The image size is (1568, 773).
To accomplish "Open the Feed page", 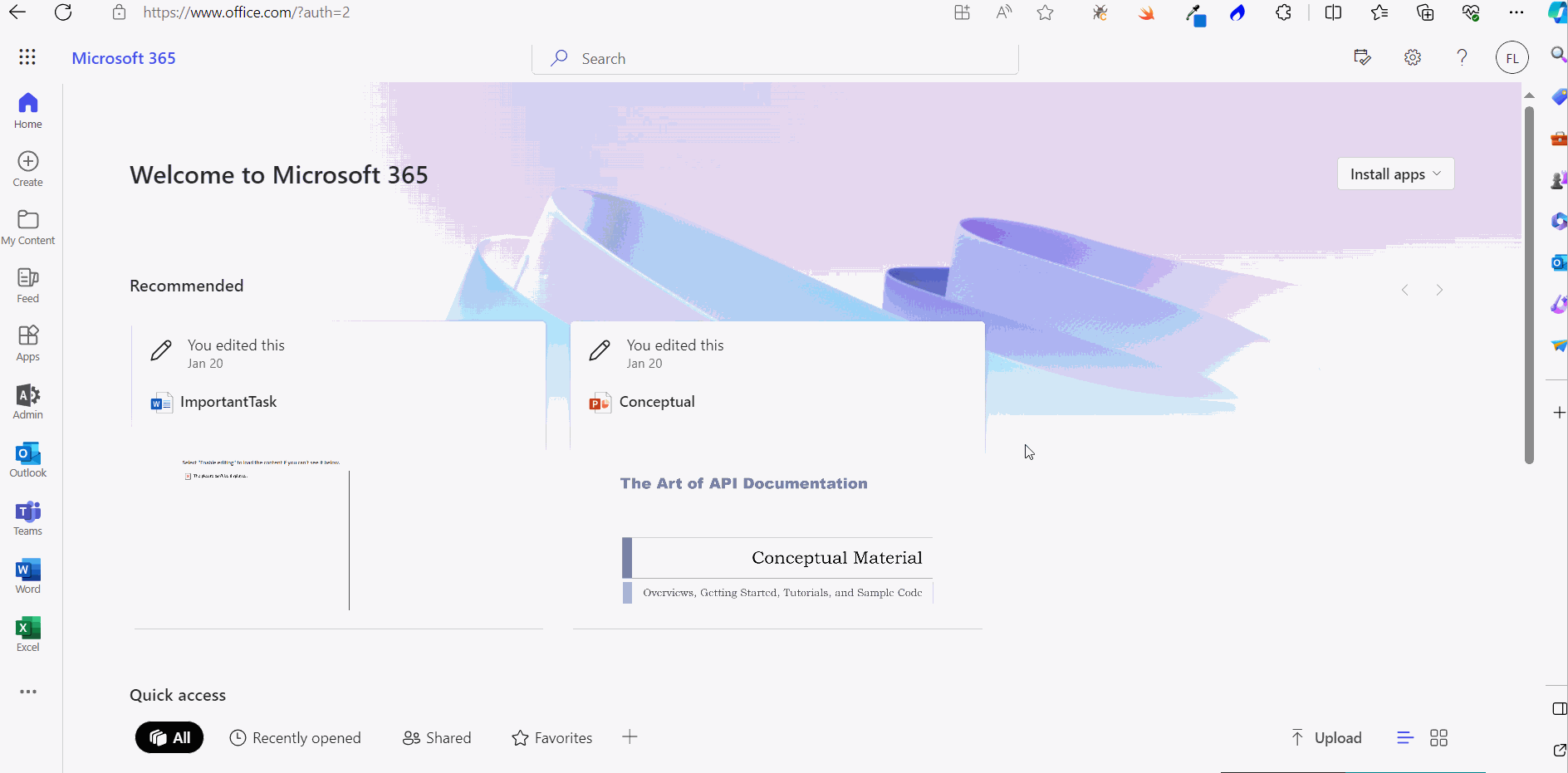I will (x=28, y=286).
